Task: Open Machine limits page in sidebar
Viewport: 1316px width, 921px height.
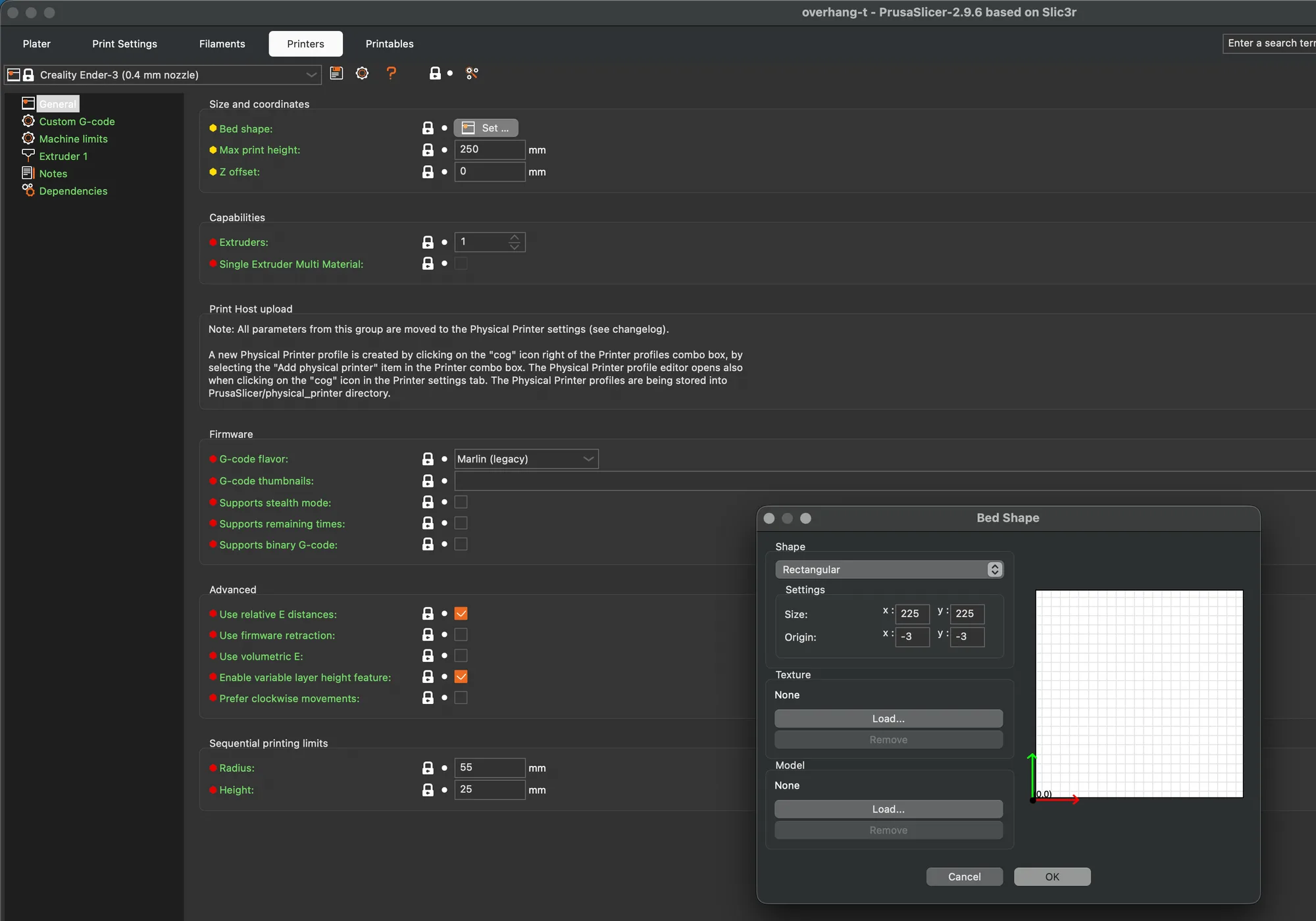Action: [x=73, y=139]
